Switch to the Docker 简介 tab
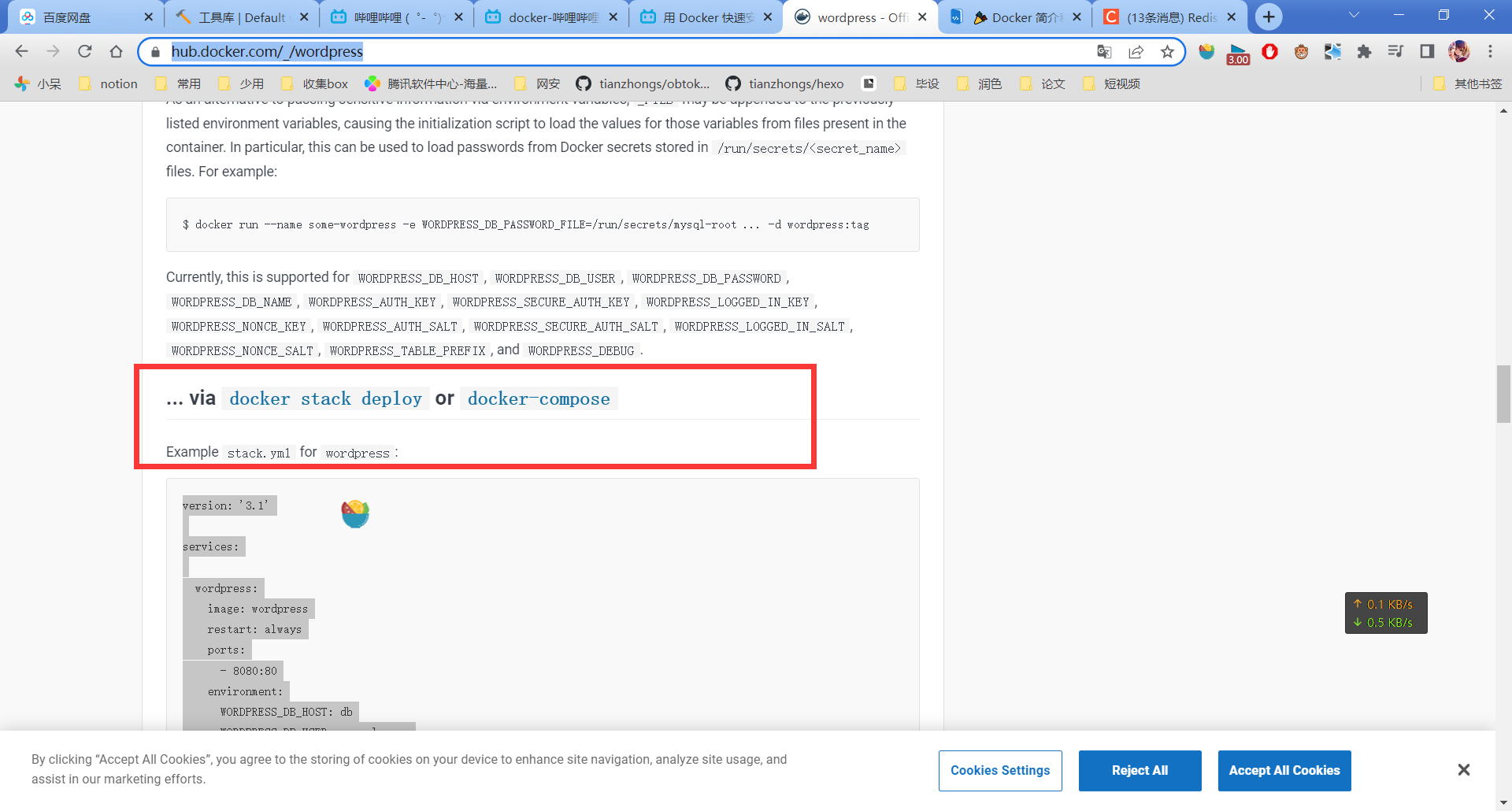Screen dimensions: 1512x811 tap(1017, 17)
